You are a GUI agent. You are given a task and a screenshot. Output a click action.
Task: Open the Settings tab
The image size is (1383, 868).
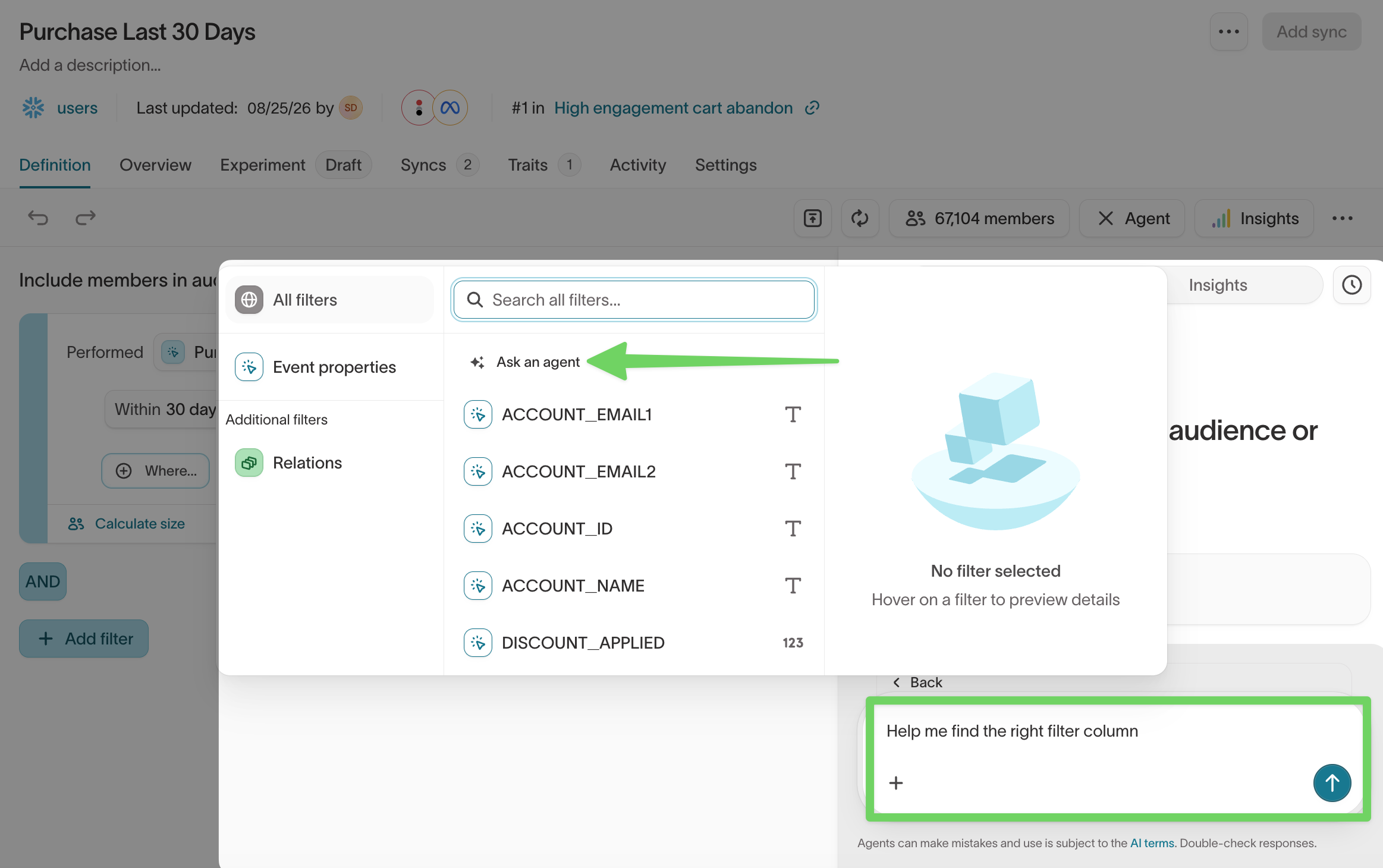click(726, 165)
